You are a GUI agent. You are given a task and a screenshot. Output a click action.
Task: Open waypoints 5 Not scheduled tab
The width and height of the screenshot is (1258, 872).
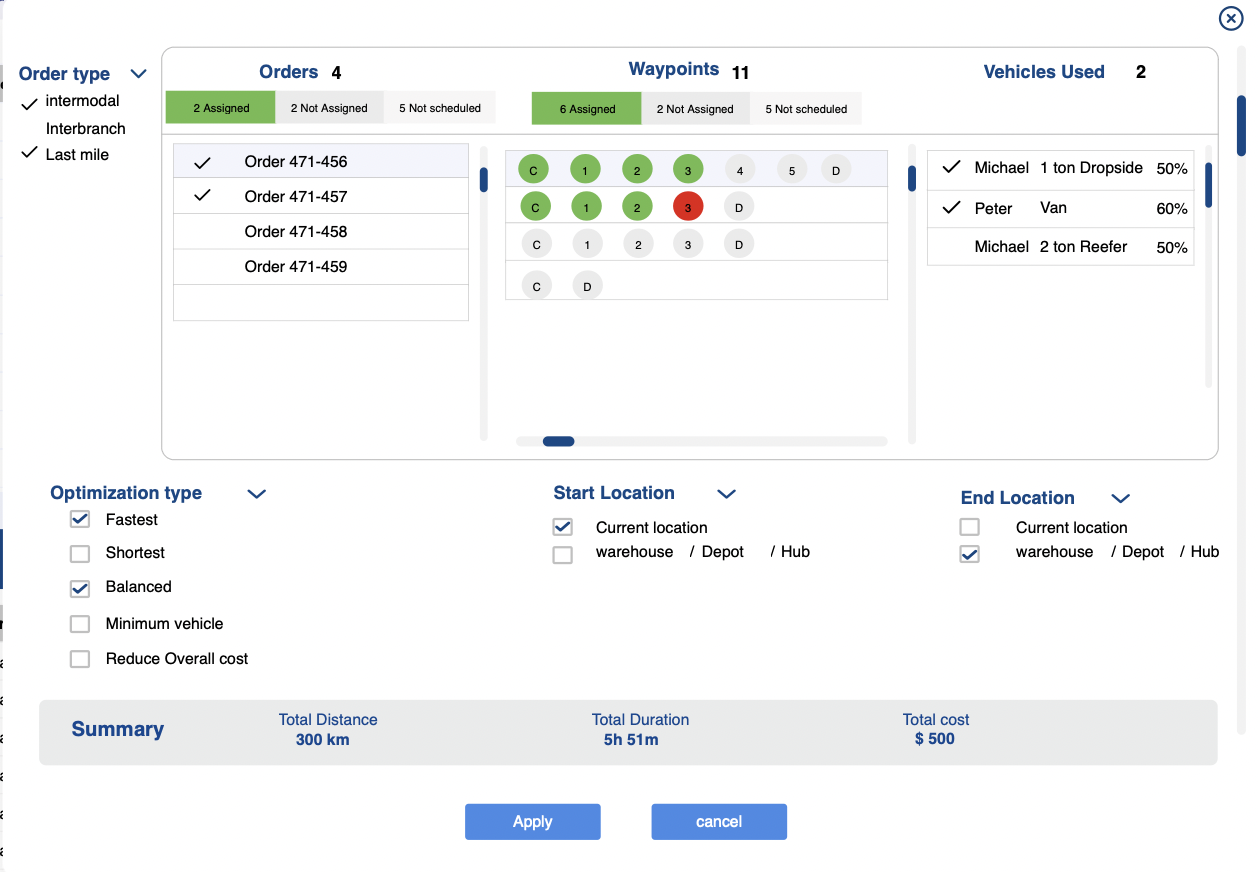(806, 109)
